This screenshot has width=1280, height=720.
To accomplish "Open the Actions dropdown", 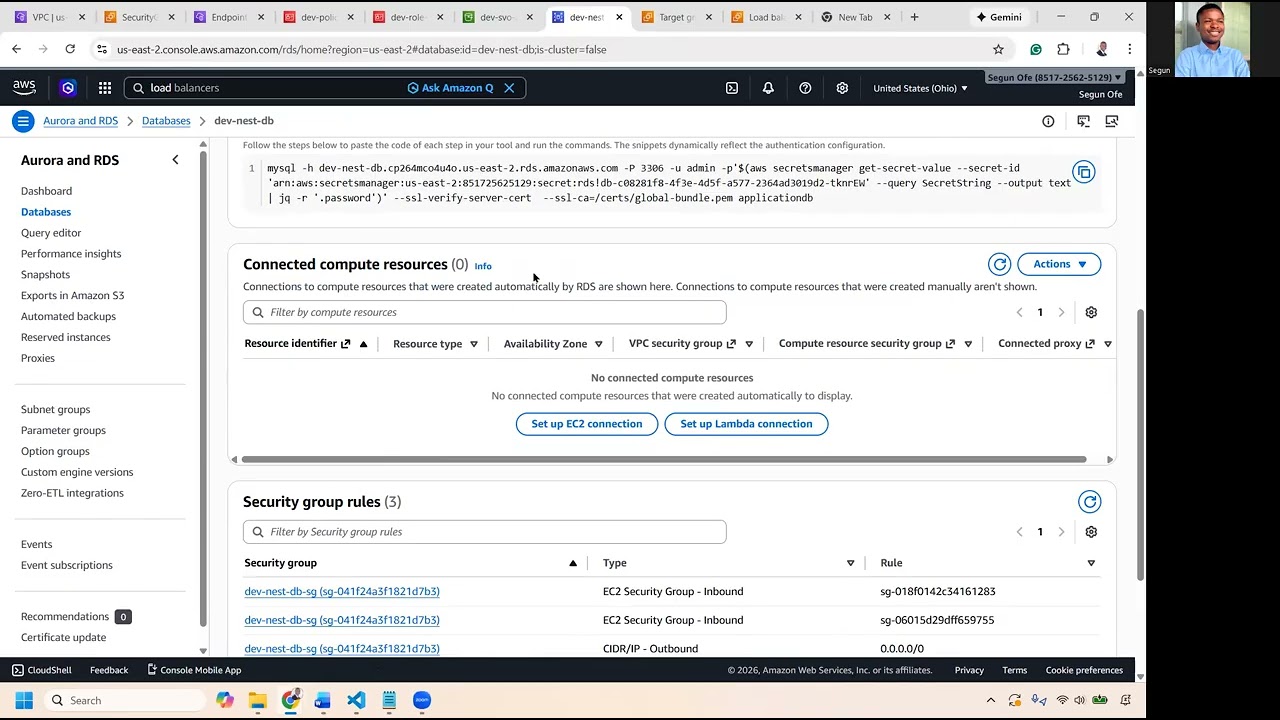I will click(x=1059, y=264).
